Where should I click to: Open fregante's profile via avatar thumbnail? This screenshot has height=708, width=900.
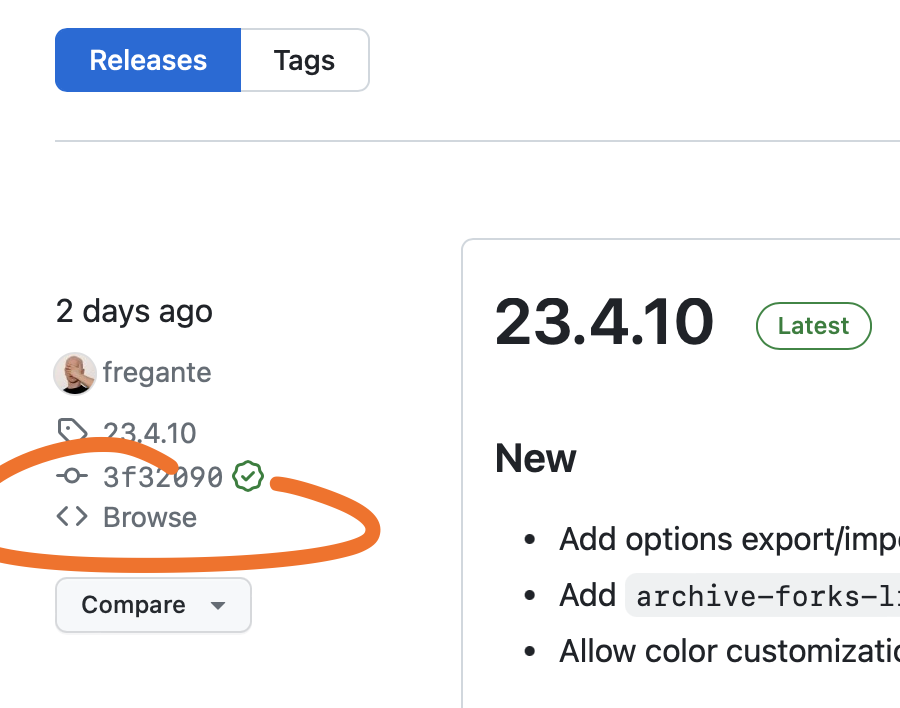pos(74,372)
